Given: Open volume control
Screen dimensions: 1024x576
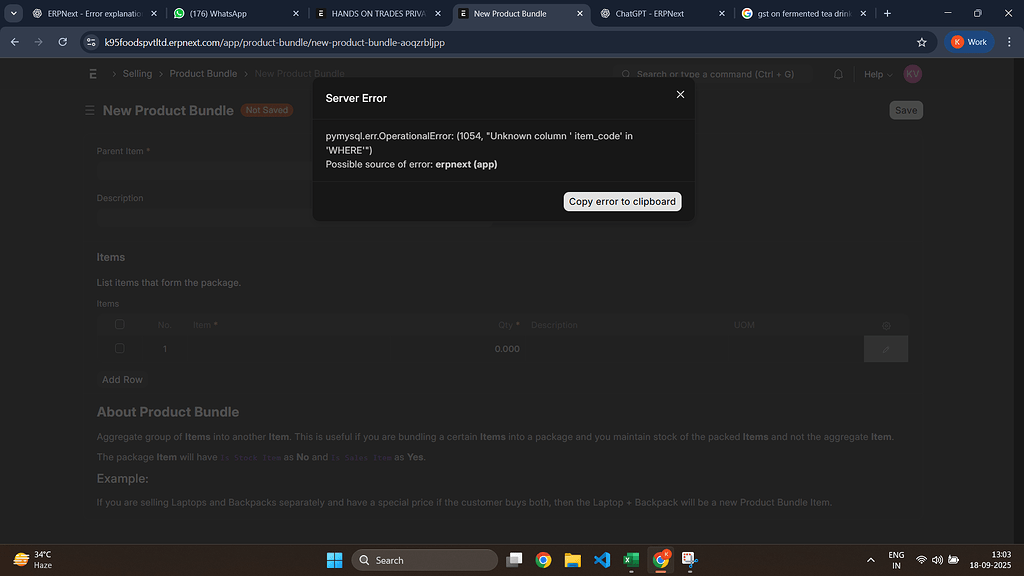Looking at the screenshot, I should 937,560.
